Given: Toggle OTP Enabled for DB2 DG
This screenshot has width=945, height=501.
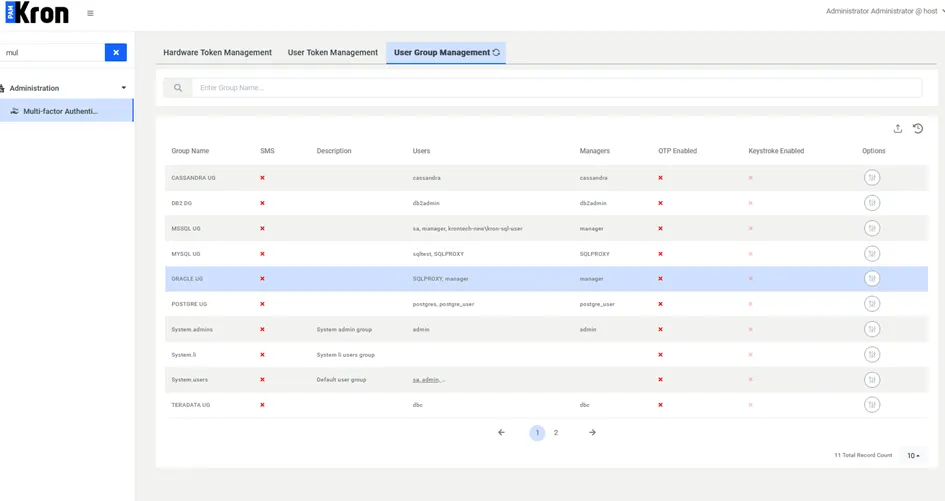Looking at the screenshot, I should tap(661, 203).
